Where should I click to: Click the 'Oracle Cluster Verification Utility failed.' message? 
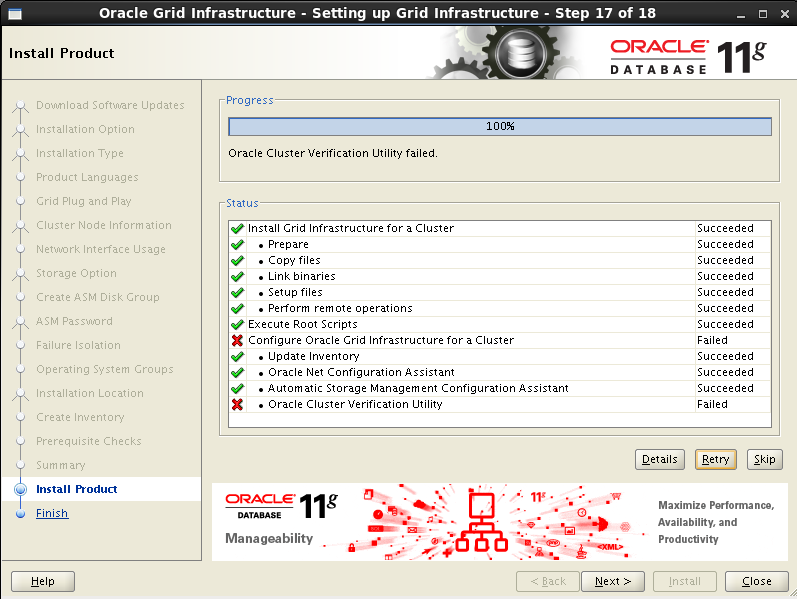pos(333,154)
